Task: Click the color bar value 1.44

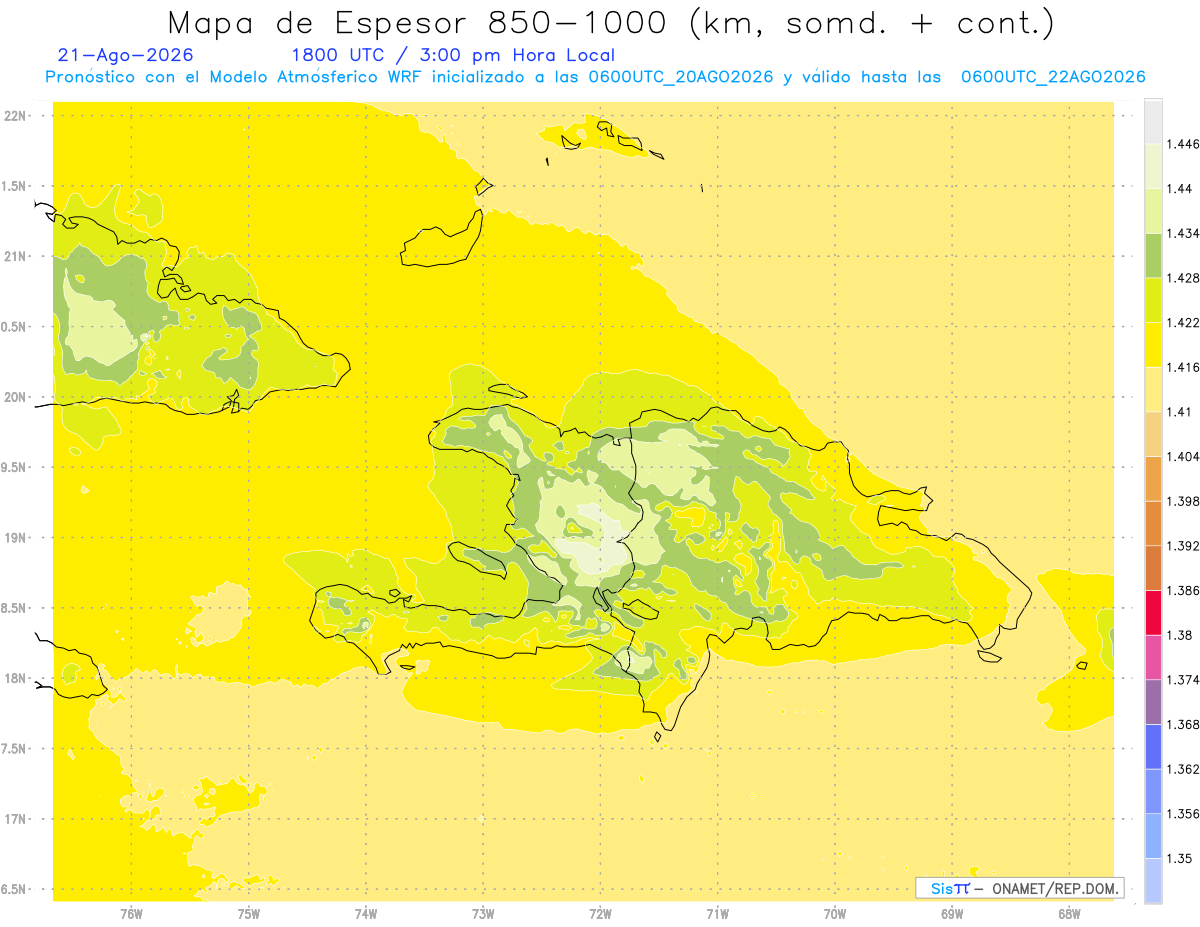Action: (x=1180, y=189)
